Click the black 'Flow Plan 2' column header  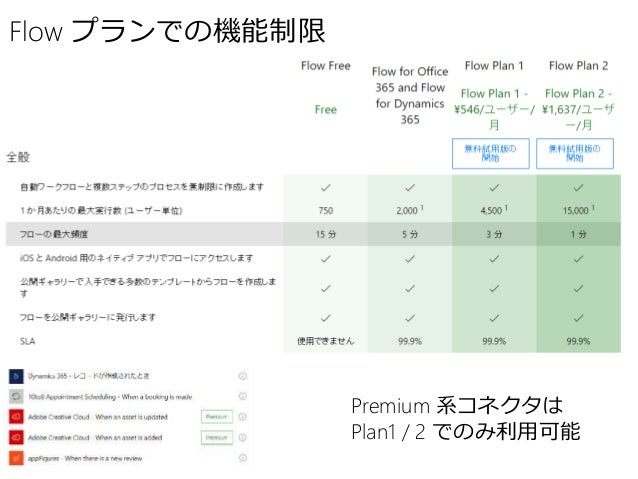(x=578, y=66)
